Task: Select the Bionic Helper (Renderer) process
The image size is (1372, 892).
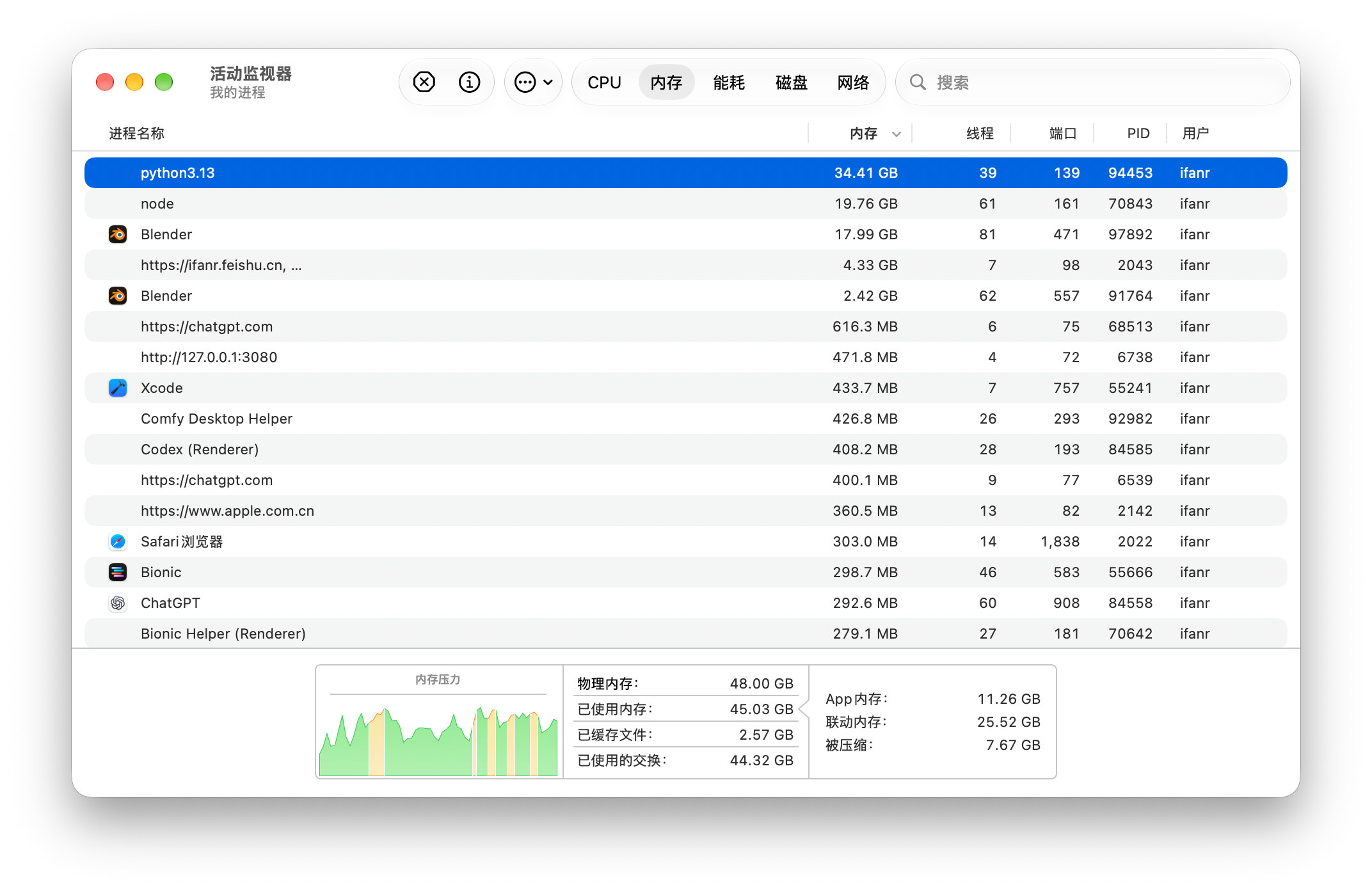Action: (686, 633)
